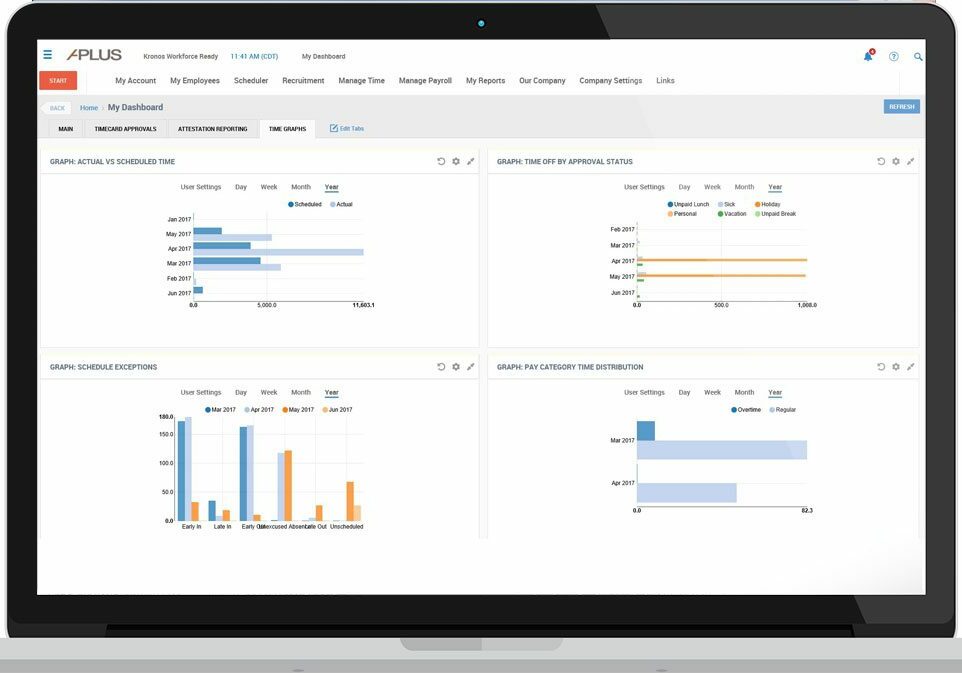
Task: Toggle Holiday legend entry
Action: point(768,204)
